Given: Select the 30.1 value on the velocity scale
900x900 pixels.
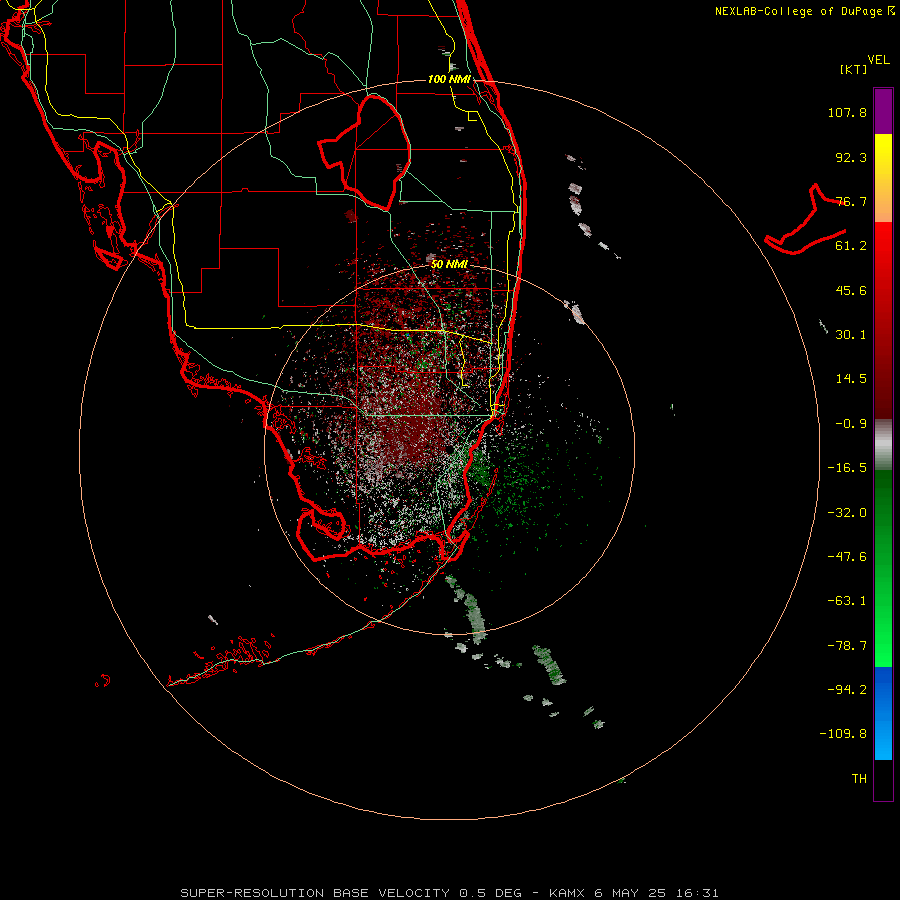Looking at the screenshot, I should coord(851,335).
